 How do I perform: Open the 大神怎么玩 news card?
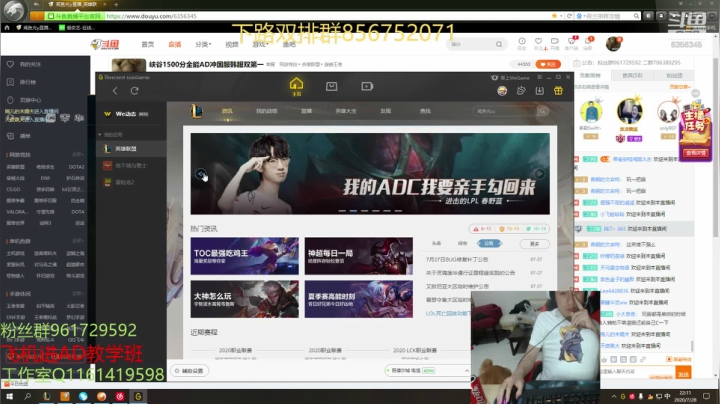pyautogui.click(x=245, y=299)
